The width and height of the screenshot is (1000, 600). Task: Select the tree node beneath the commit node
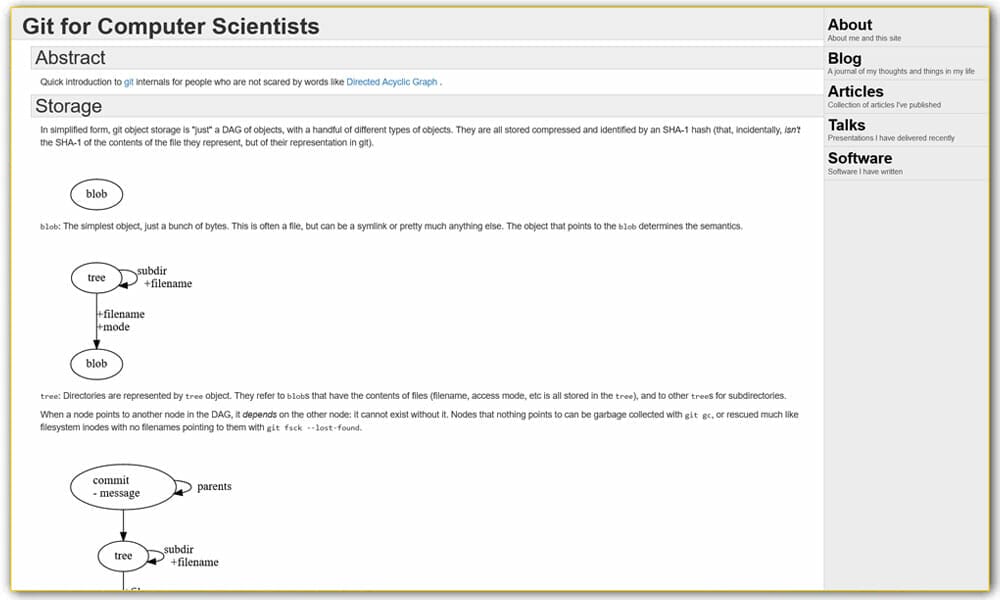click(123, 555)
